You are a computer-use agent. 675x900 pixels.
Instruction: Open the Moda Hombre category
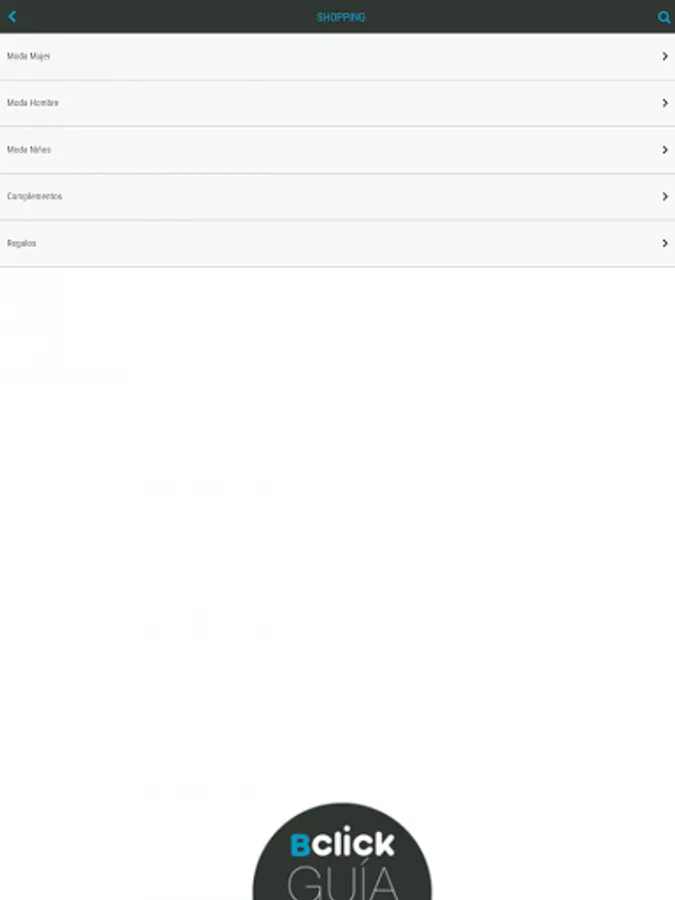tap(338, 103)
